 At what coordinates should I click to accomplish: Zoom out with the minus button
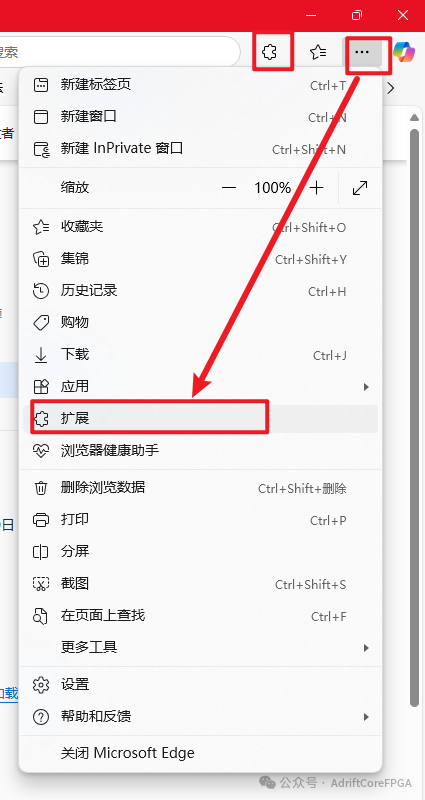(229, 188)
